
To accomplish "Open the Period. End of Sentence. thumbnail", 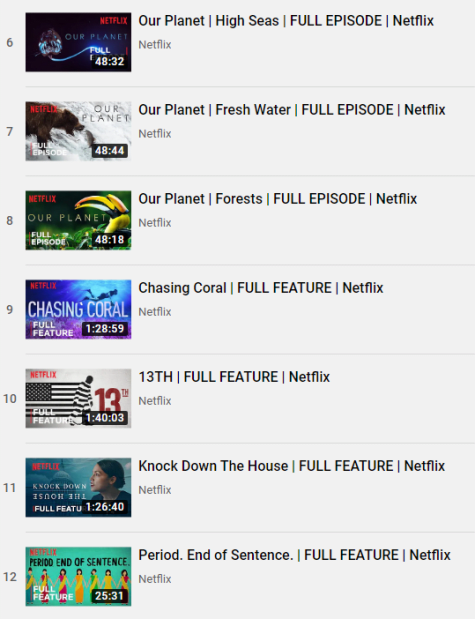I will [x=78, y=576].
